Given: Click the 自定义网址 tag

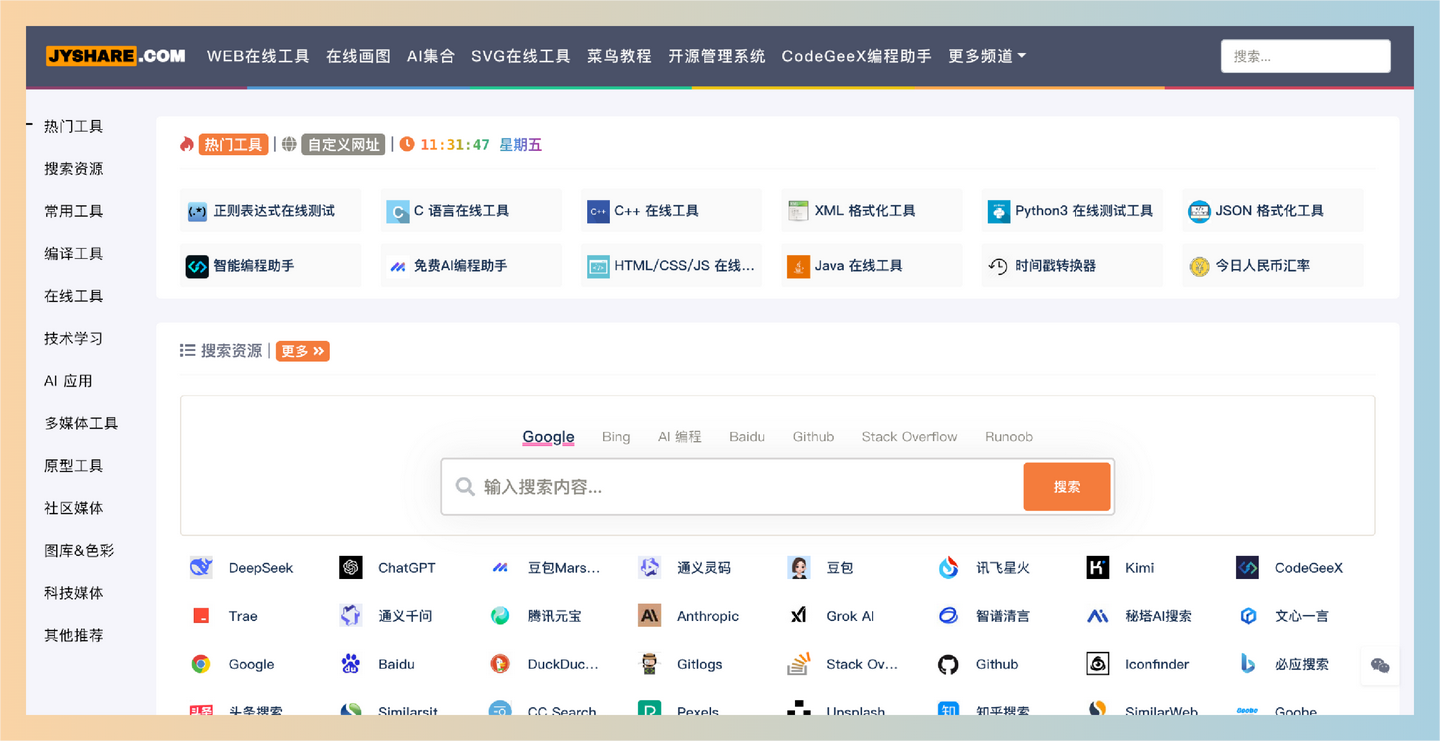Looking at the screenshot, I should pyautogui.click(x=343, y=145).
